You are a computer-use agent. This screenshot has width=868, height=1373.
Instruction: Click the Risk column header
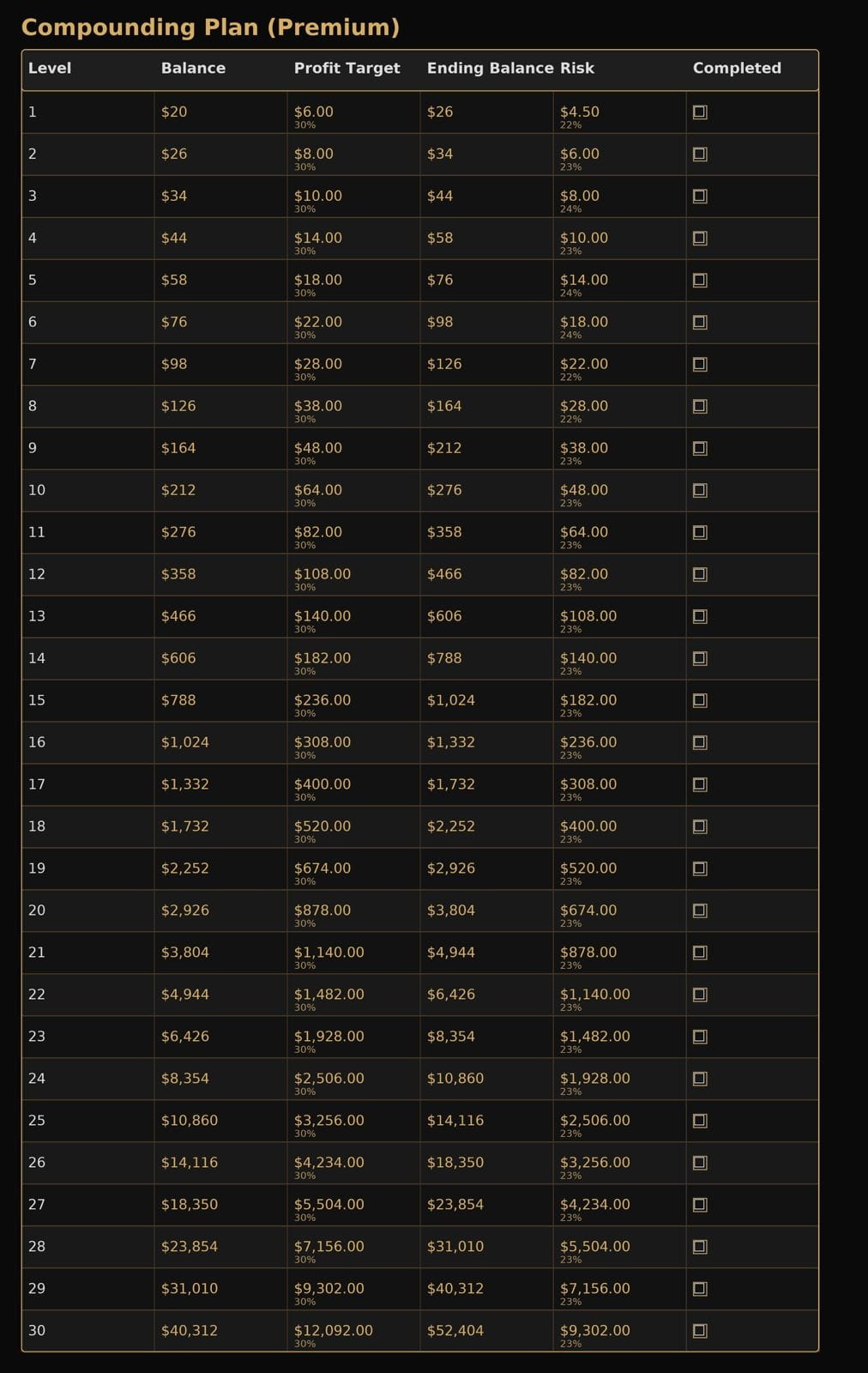tap(577, 69)
